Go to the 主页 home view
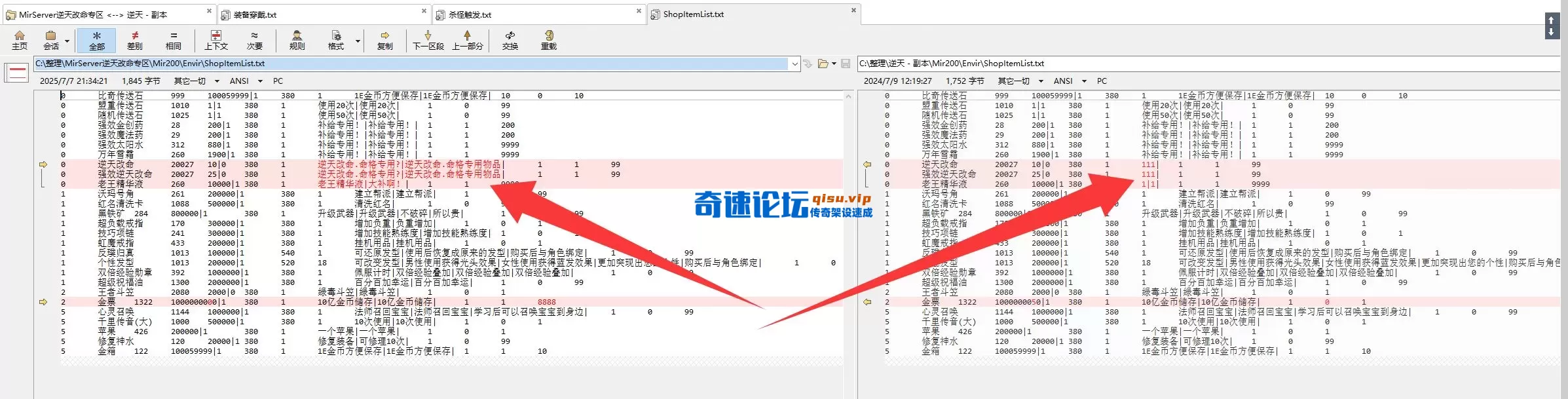This screenshot has width=1568, height=399. tap(20, 40)
